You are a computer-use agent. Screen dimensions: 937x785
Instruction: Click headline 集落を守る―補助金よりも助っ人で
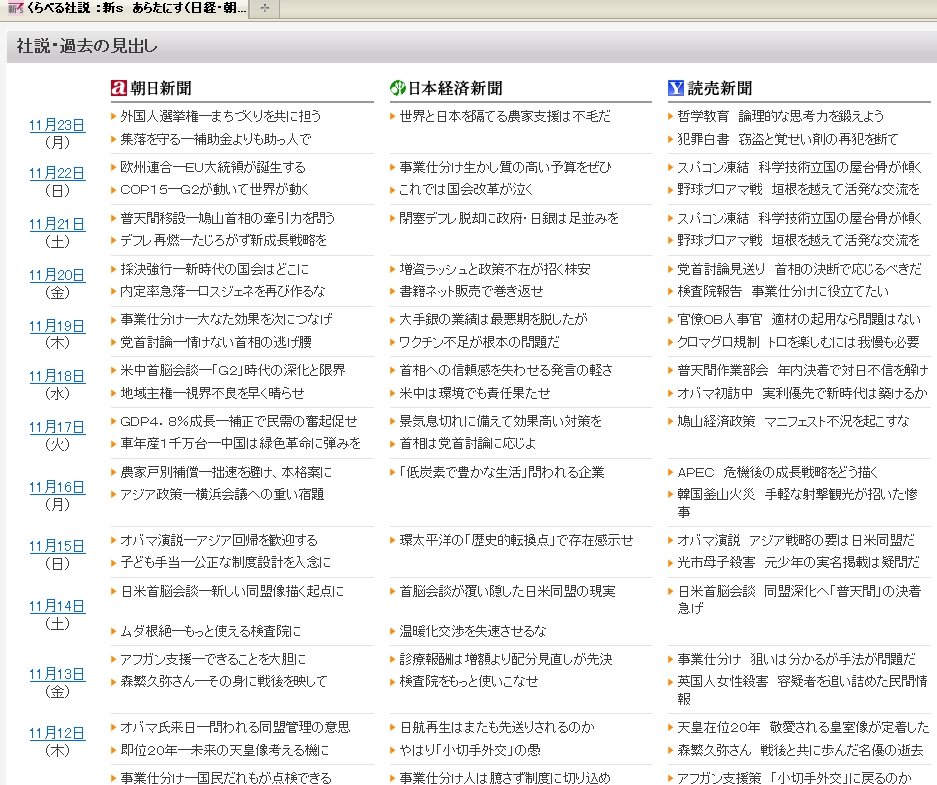coord(216,139)
